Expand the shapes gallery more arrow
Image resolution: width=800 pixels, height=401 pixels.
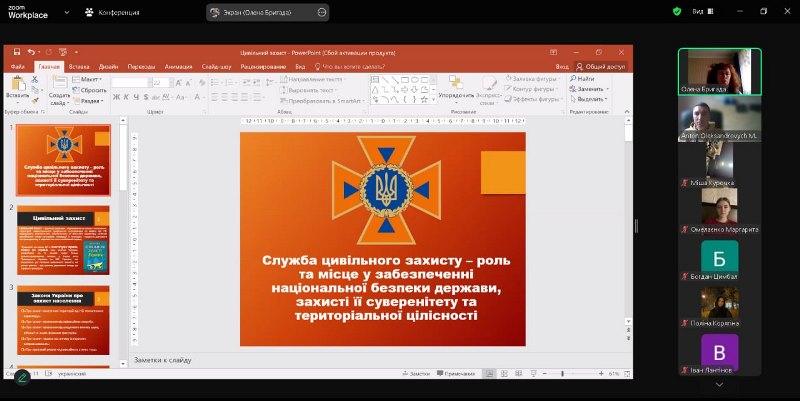click(x=433, y=100)
